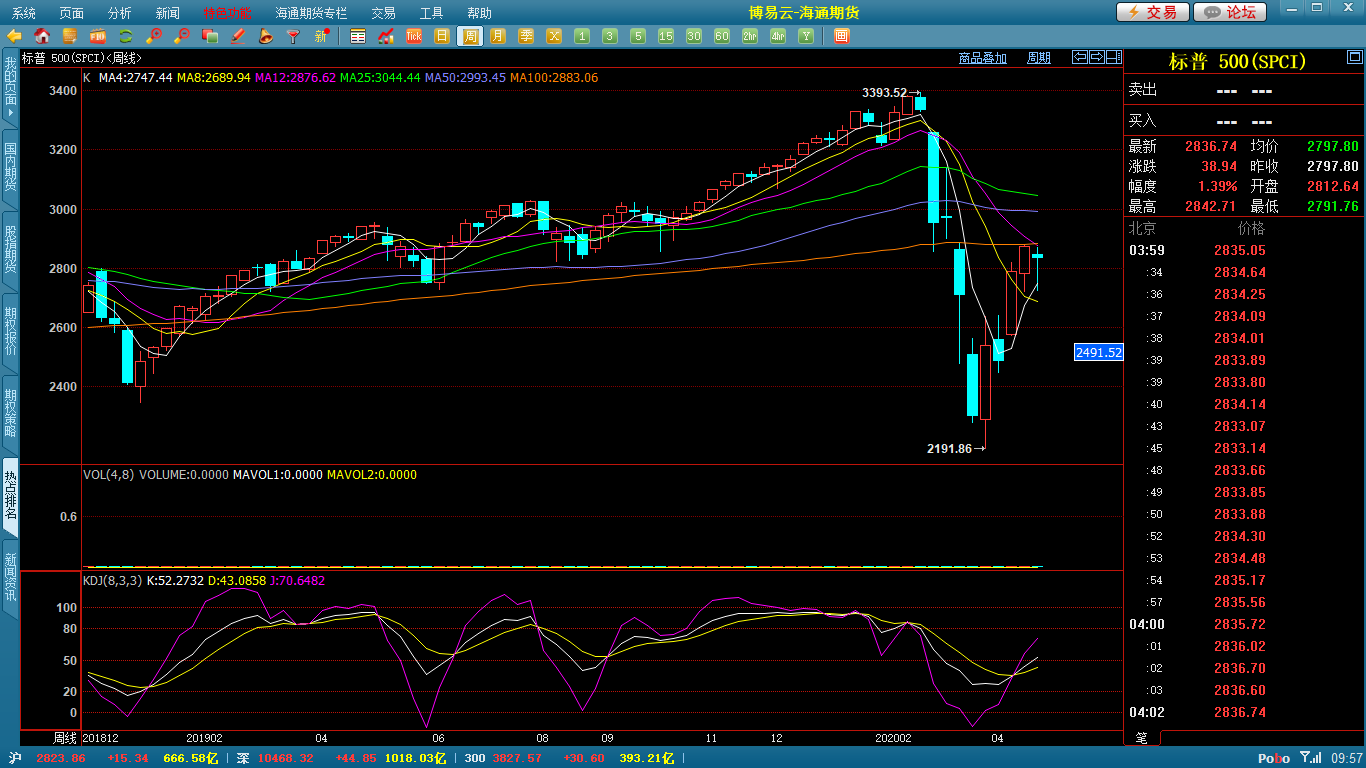This screenshot has width=1366, height=768.
Task: Click the Pobo logo in status bar
Action: click(1273, 758)
